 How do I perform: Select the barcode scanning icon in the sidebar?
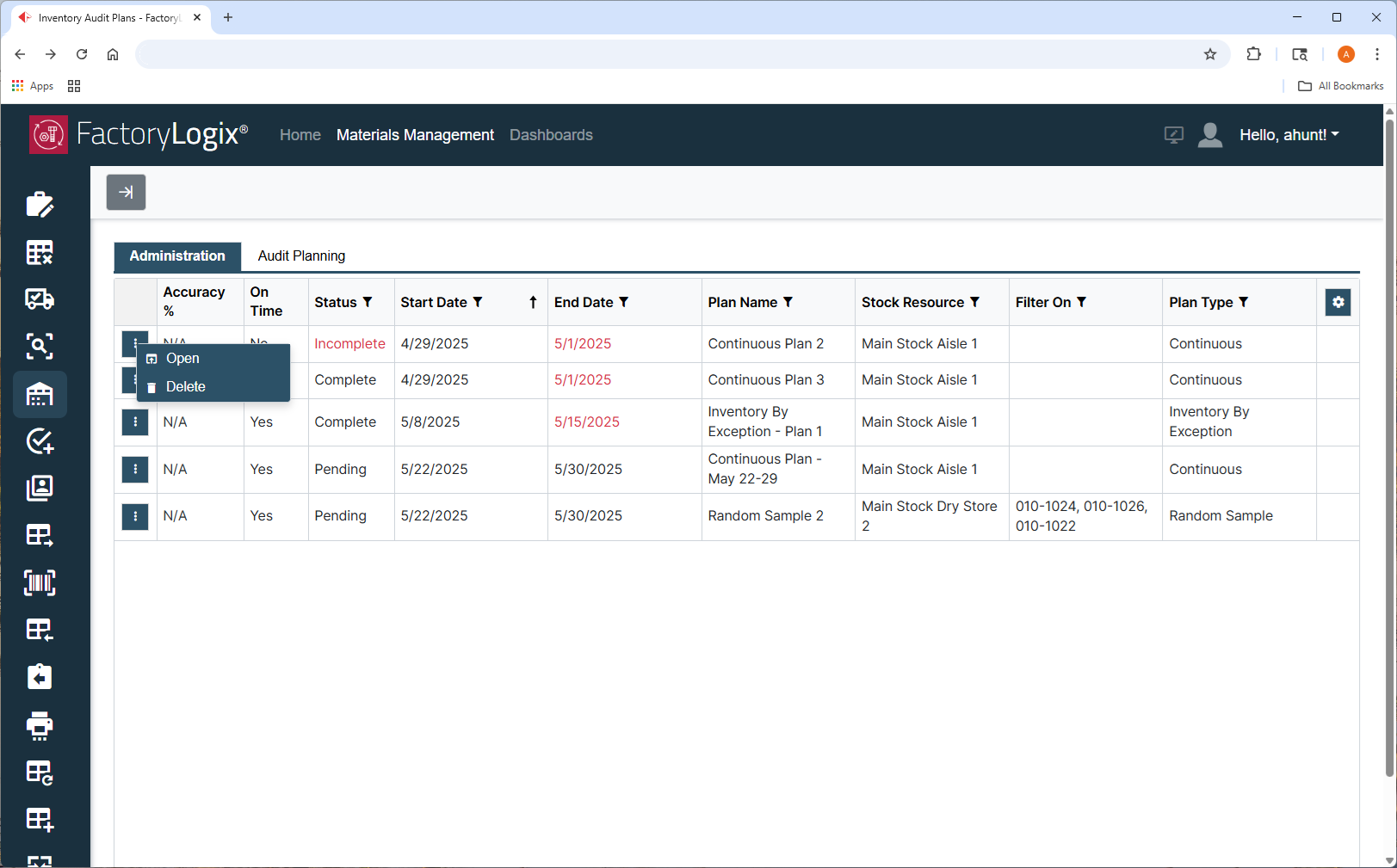(x=39, y=582)
